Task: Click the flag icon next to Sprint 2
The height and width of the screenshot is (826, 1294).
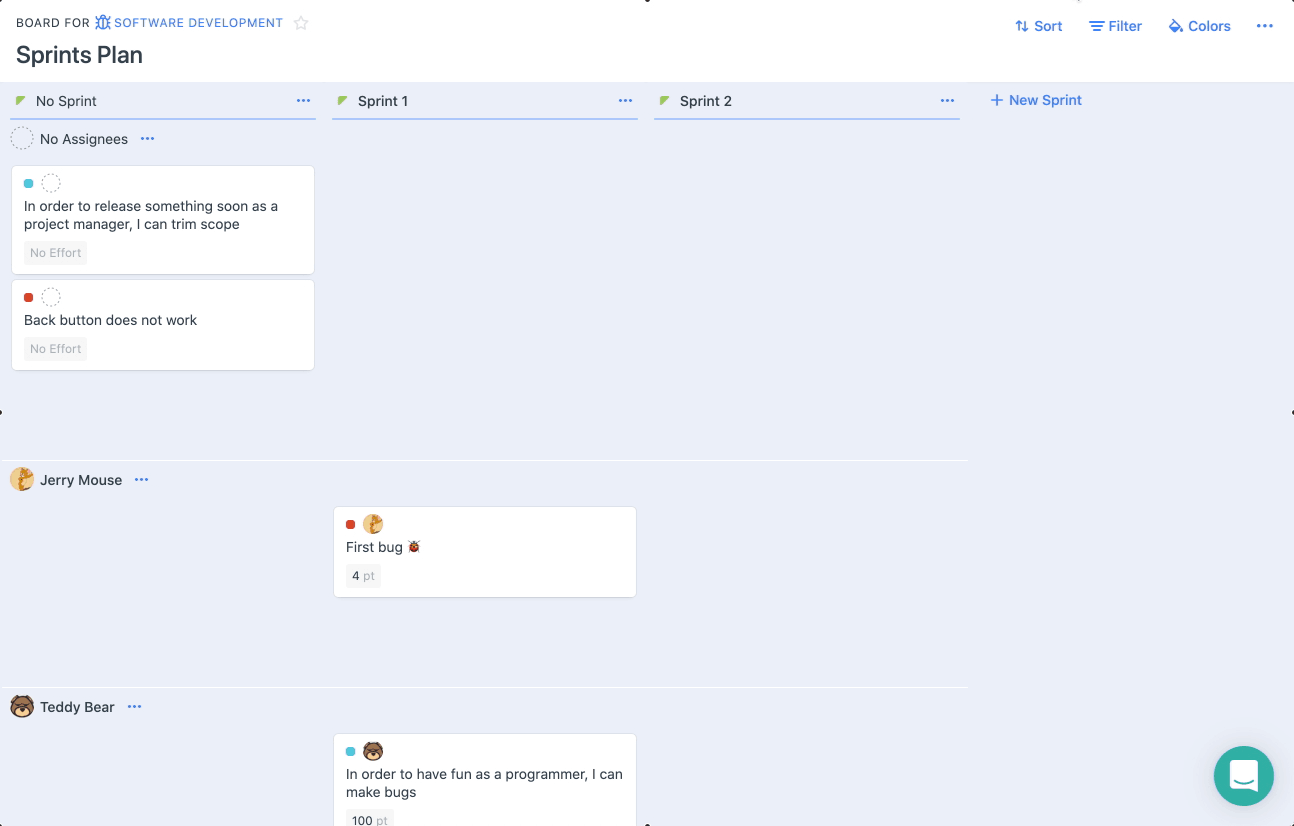Action: pyautogui.click(x=665, y=101)
